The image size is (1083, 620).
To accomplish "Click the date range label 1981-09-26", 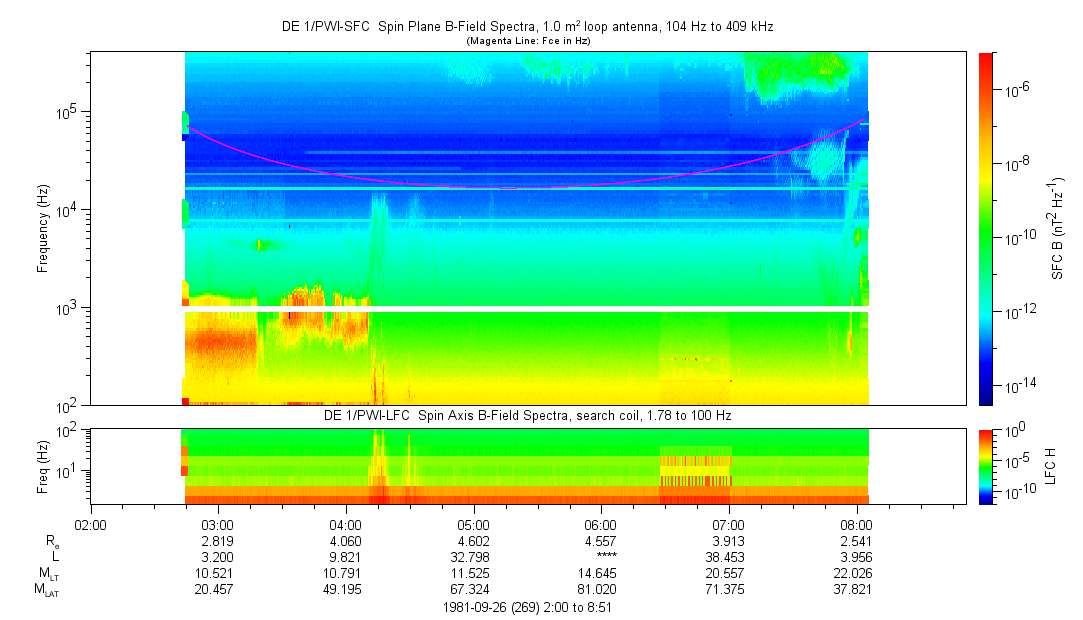I will (x=527, y=607).
